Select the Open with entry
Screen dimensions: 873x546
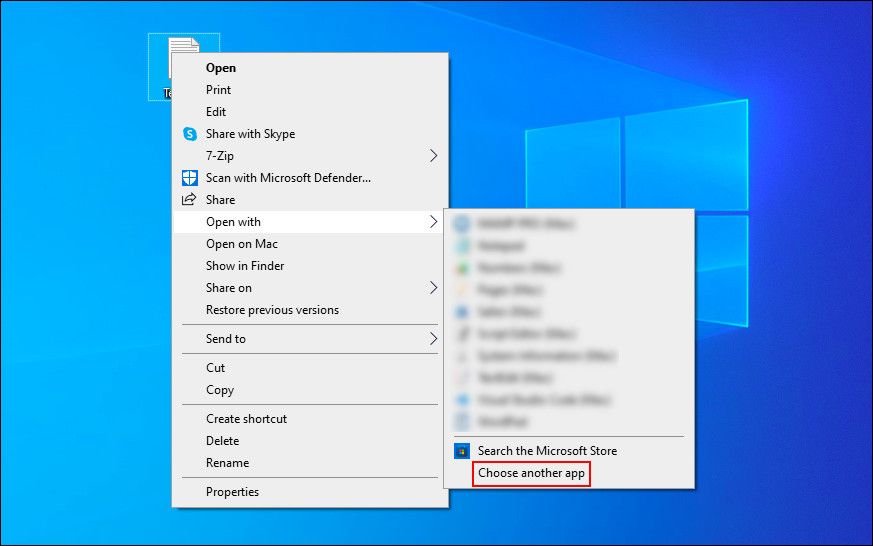[x=310, y=222]
